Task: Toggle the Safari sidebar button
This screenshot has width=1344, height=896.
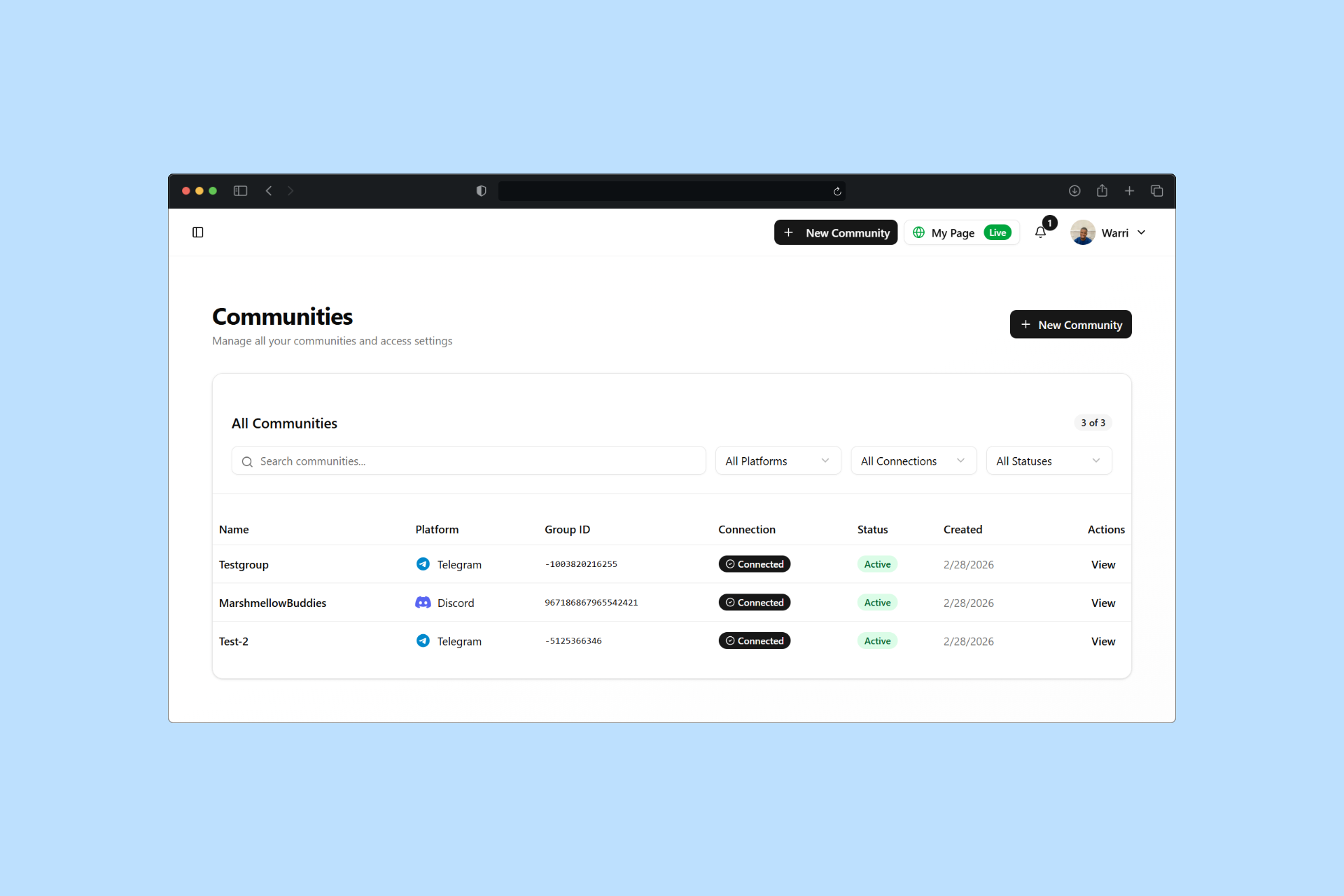Action: point(240,191)
